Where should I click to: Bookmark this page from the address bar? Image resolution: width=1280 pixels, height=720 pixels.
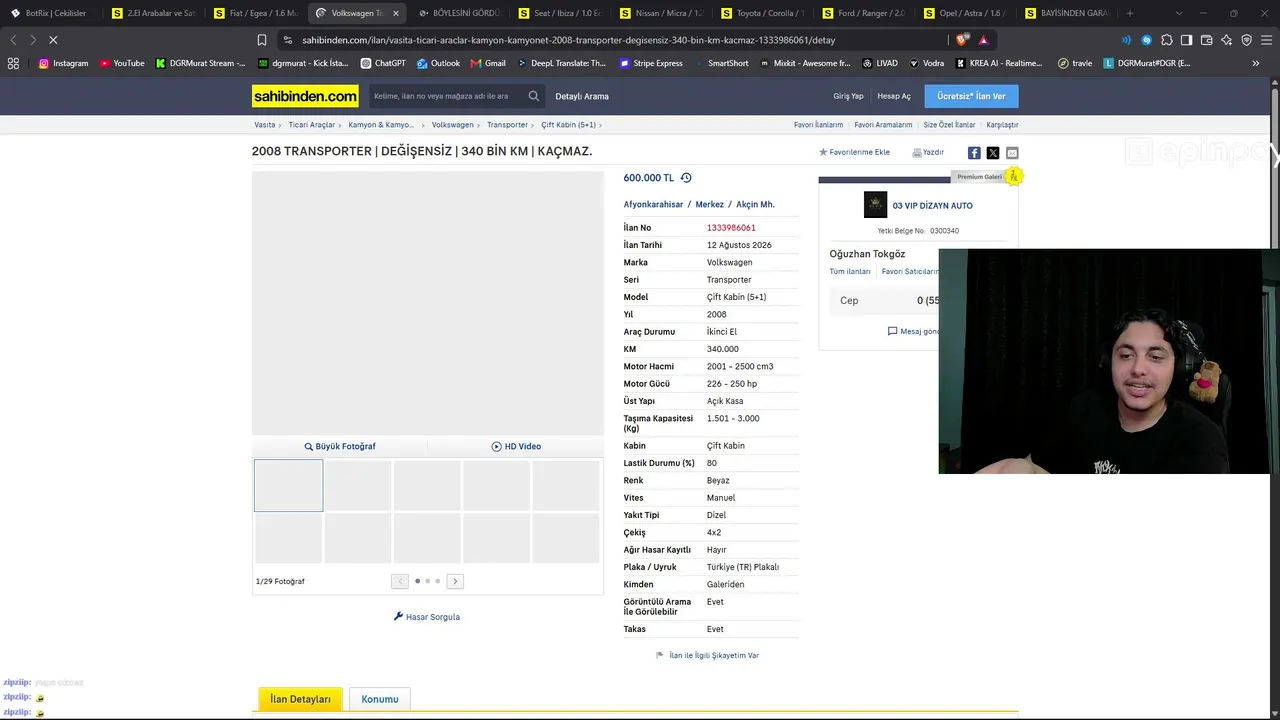point(262,40)
